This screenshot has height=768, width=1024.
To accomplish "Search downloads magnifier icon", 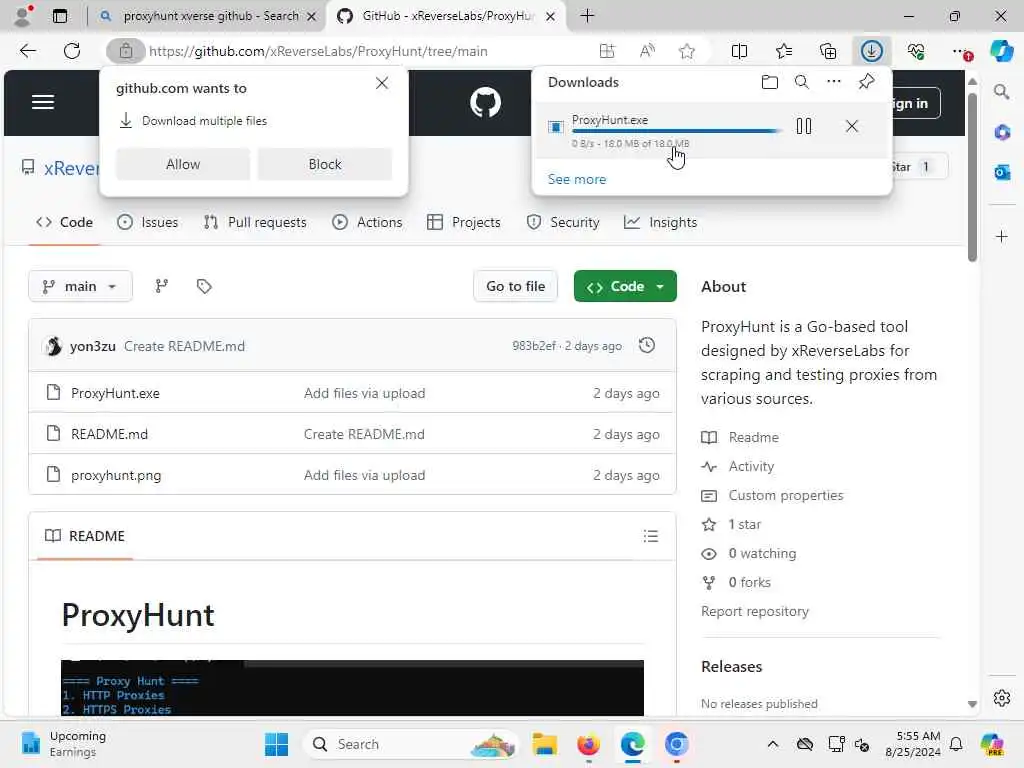I will click(x=802, y=82).
